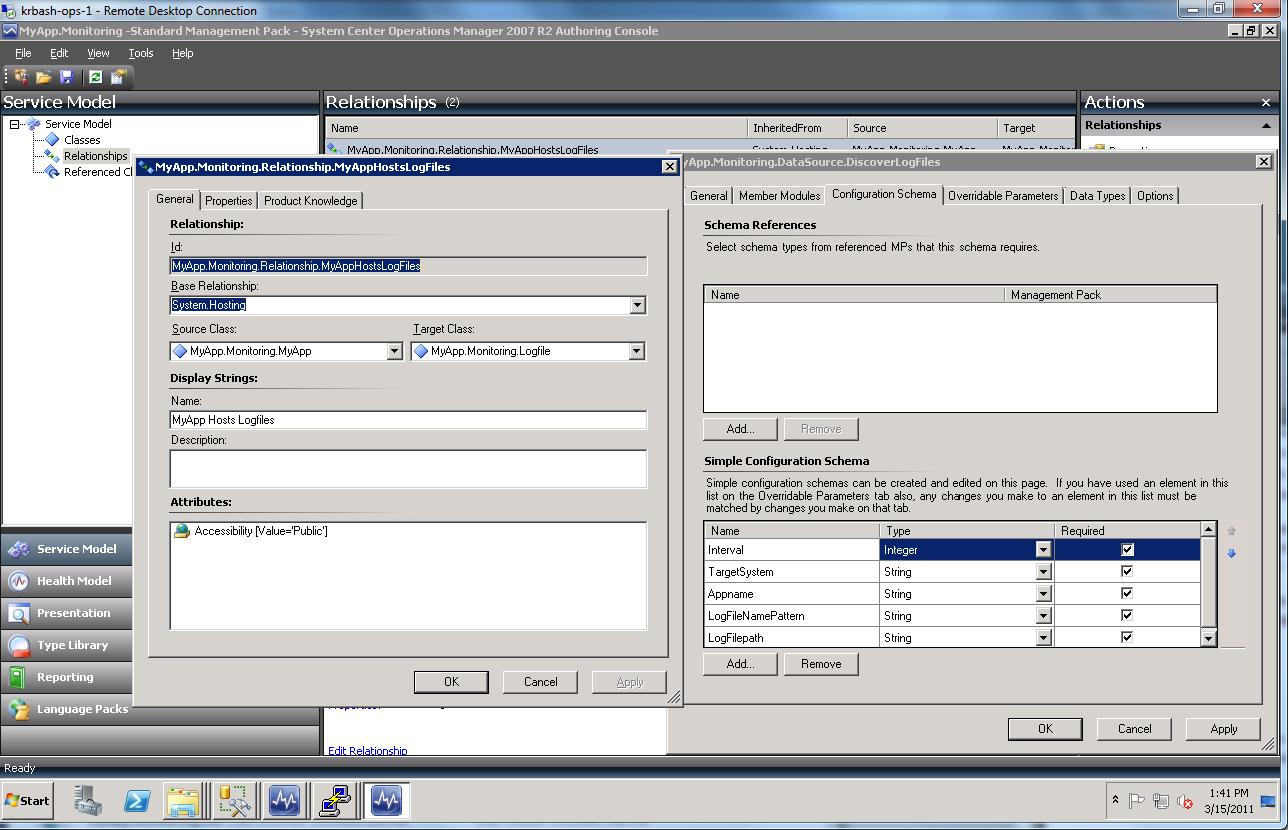Click the New management pack toolbar icon
The height and width of the screenshot is (830, 1288).
20,77
